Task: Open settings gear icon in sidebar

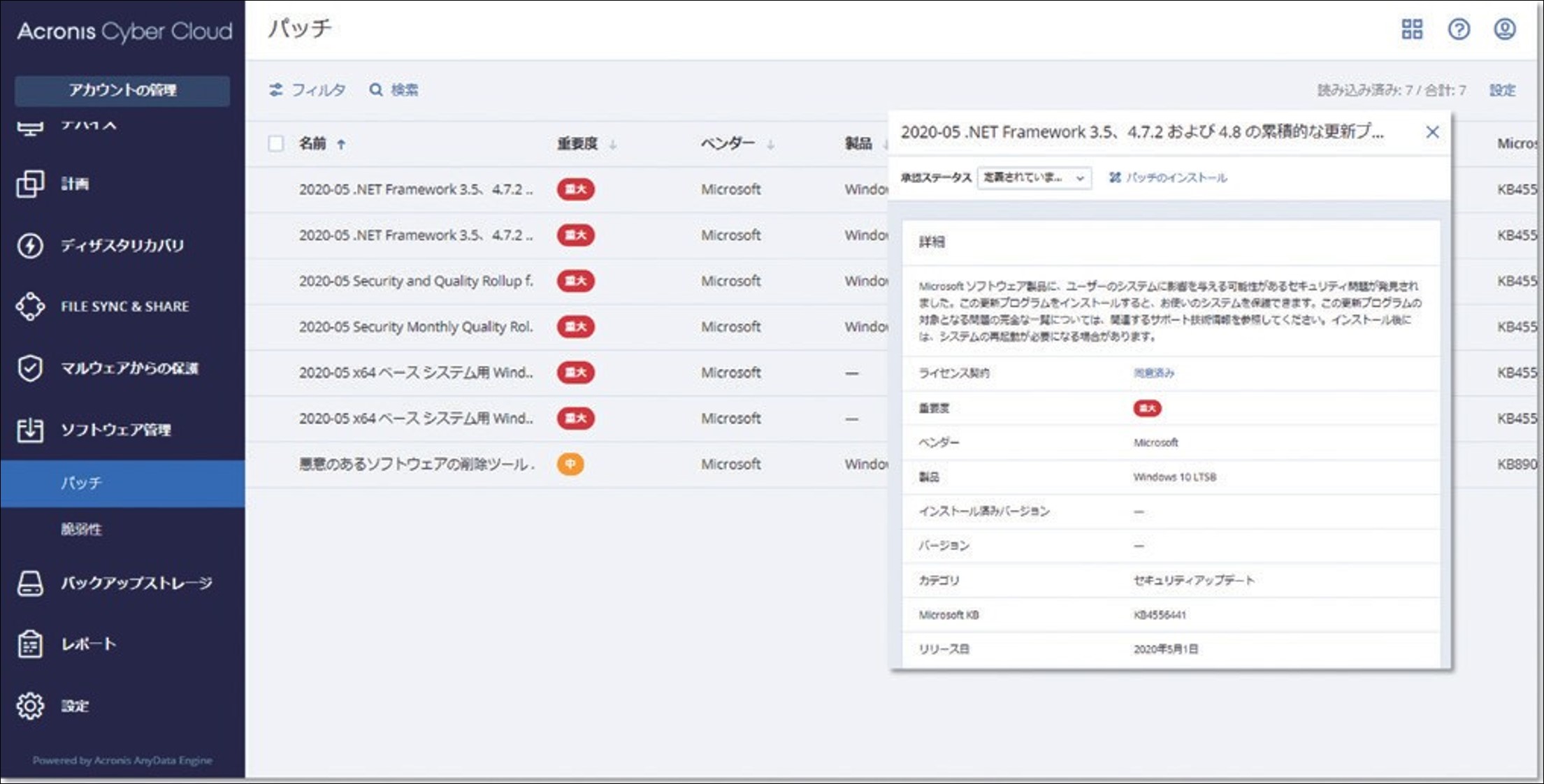Action: tap(30, 706)
